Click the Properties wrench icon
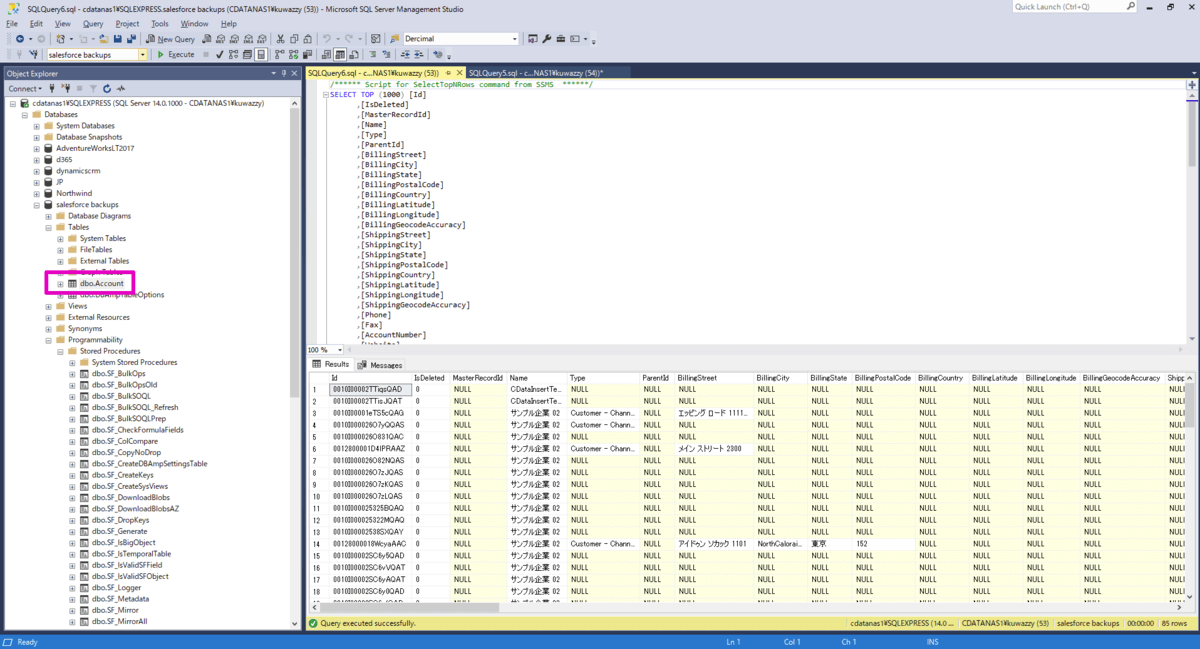This screenshot has height=649, width=1200. 547,39
